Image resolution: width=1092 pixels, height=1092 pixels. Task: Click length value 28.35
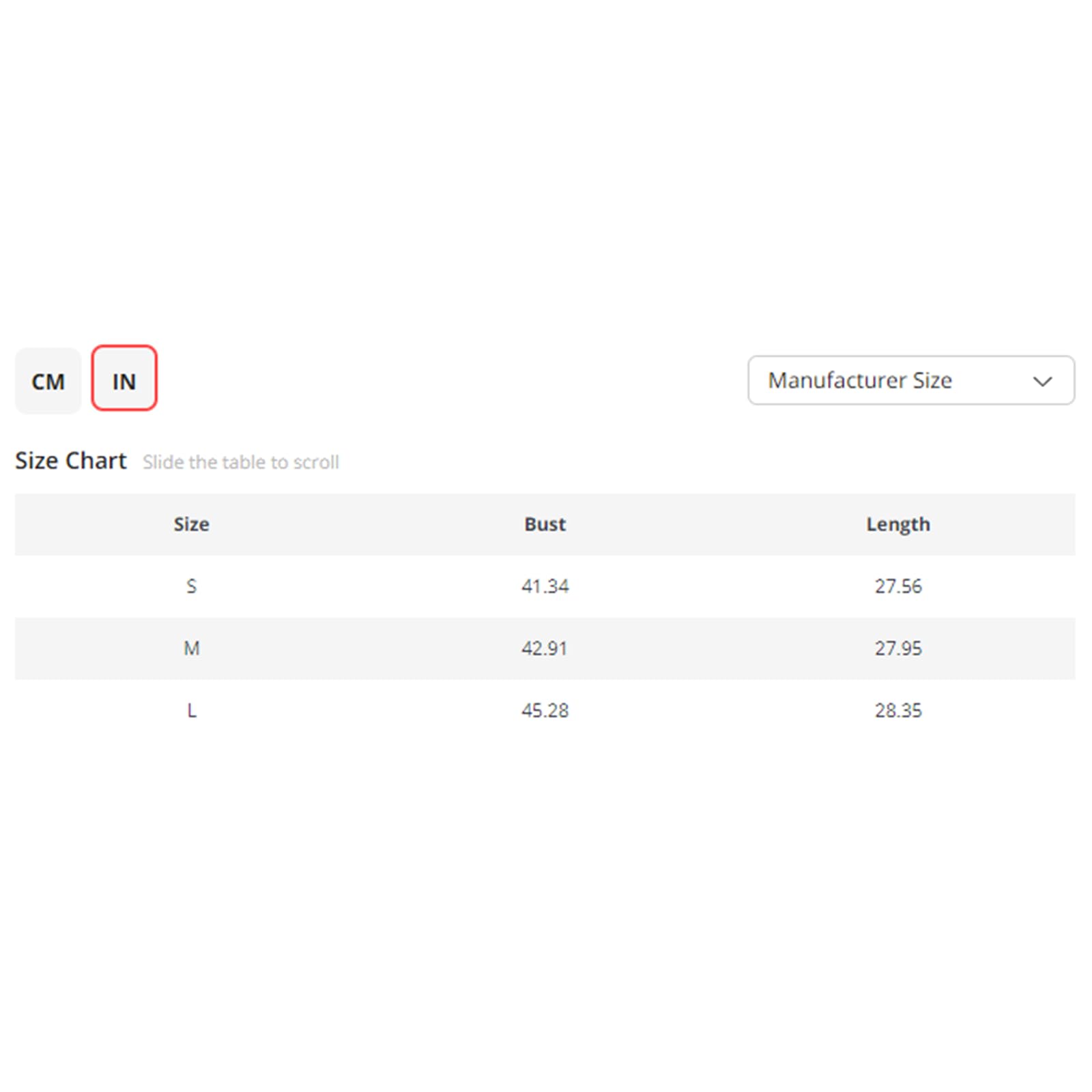click(x=898, y=710)
